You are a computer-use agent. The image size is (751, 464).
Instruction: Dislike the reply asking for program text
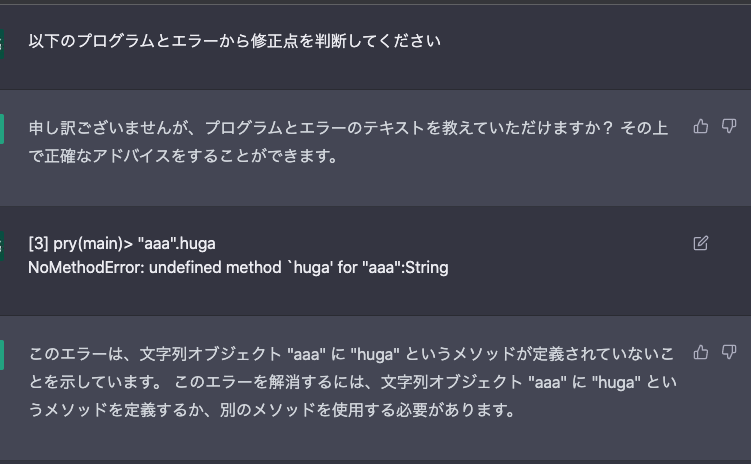(x=728, y=126)
